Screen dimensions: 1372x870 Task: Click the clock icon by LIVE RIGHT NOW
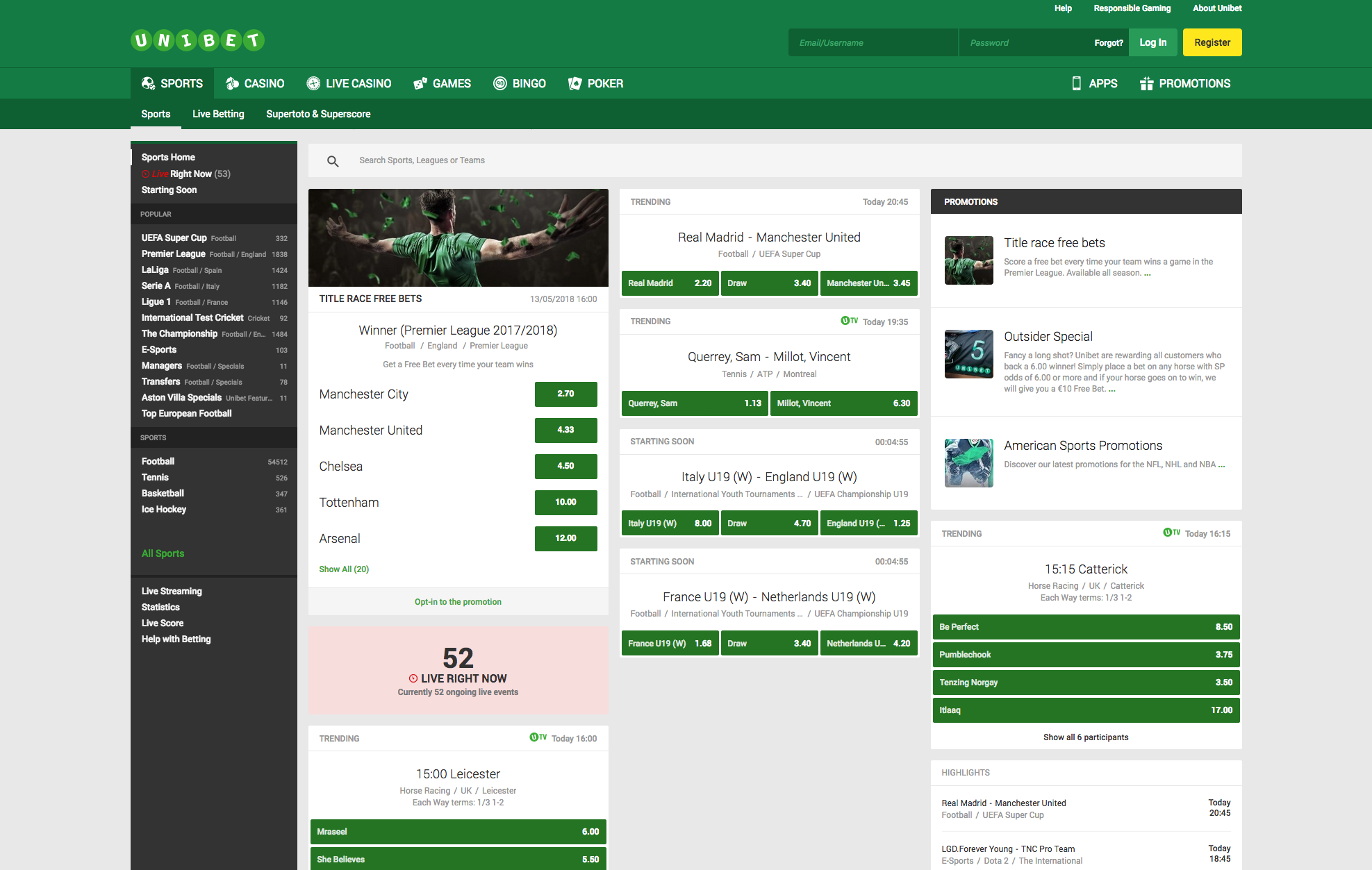click(x=413, y=678)
